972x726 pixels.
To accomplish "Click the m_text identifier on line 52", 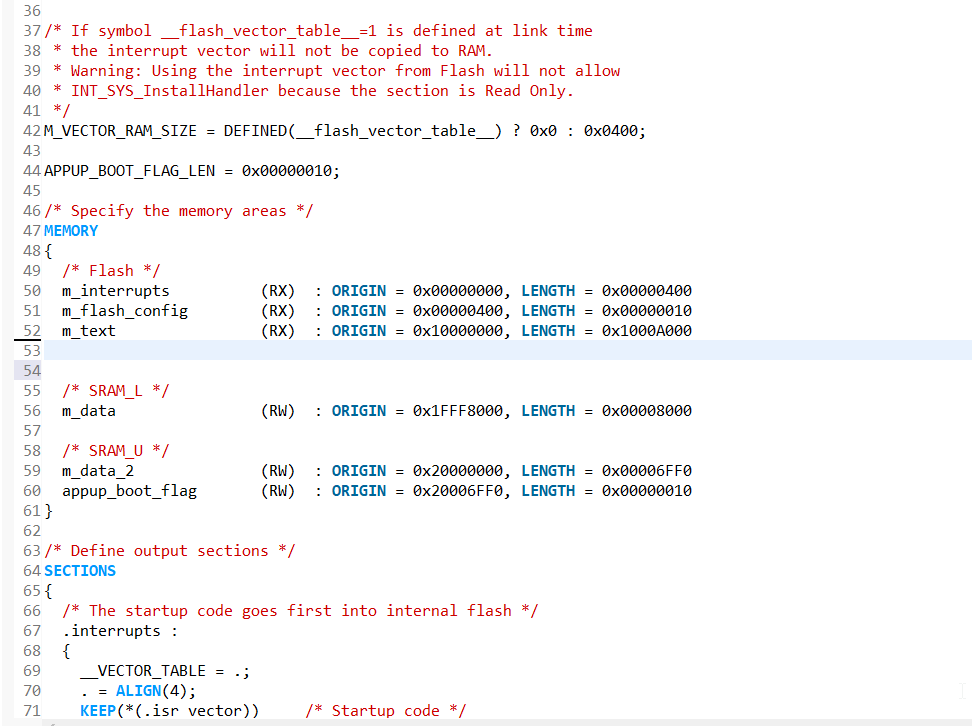I will click(x=87, y=330).
